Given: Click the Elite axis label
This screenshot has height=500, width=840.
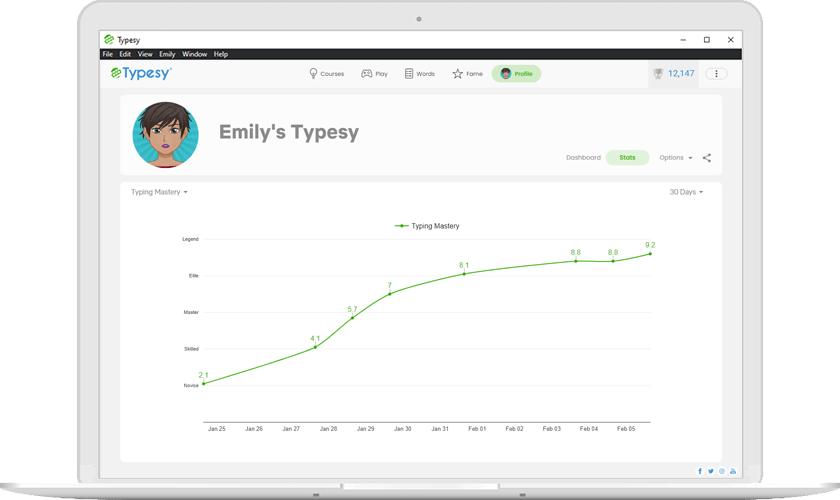Looking at the screenshot, I should tap(193, 275).
